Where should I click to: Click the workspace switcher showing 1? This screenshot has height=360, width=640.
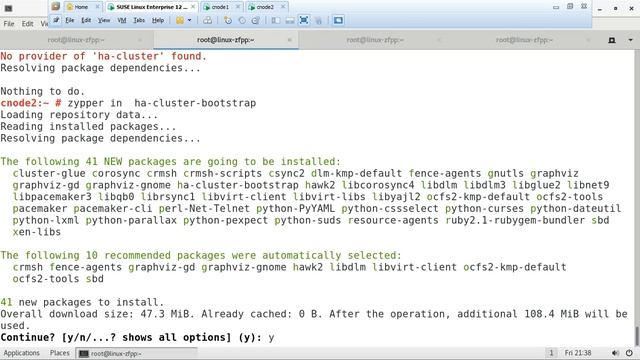pyautogui.click(x=551, y=353)
